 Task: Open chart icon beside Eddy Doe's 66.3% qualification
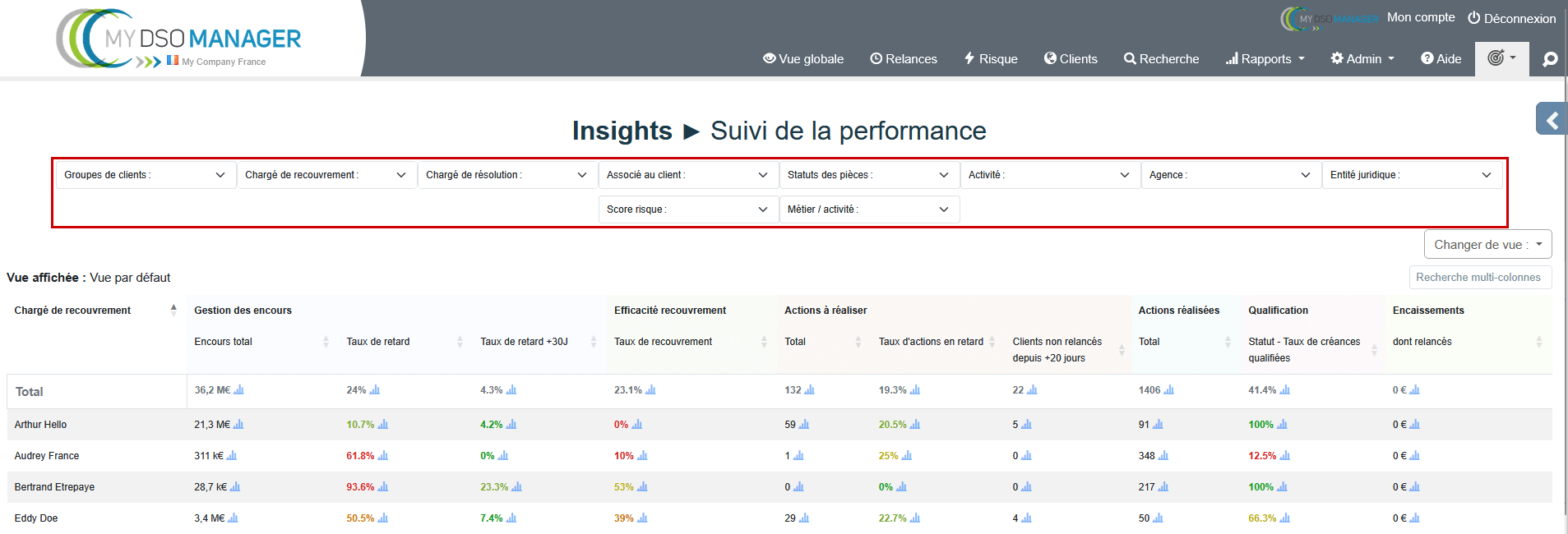[x=1285, y=518]
